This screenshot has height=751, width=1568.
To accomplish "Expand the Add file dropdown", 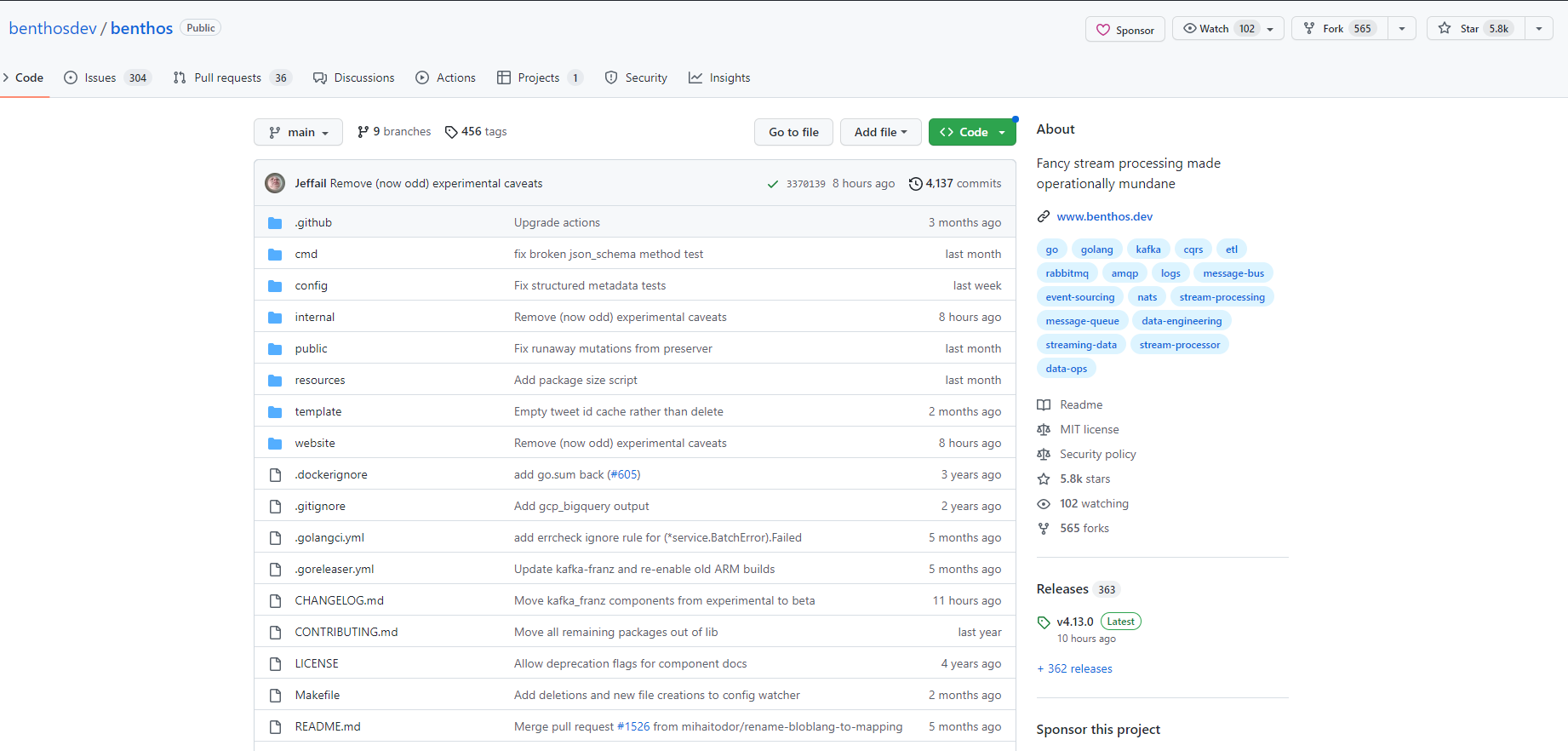I will [880, 132].
